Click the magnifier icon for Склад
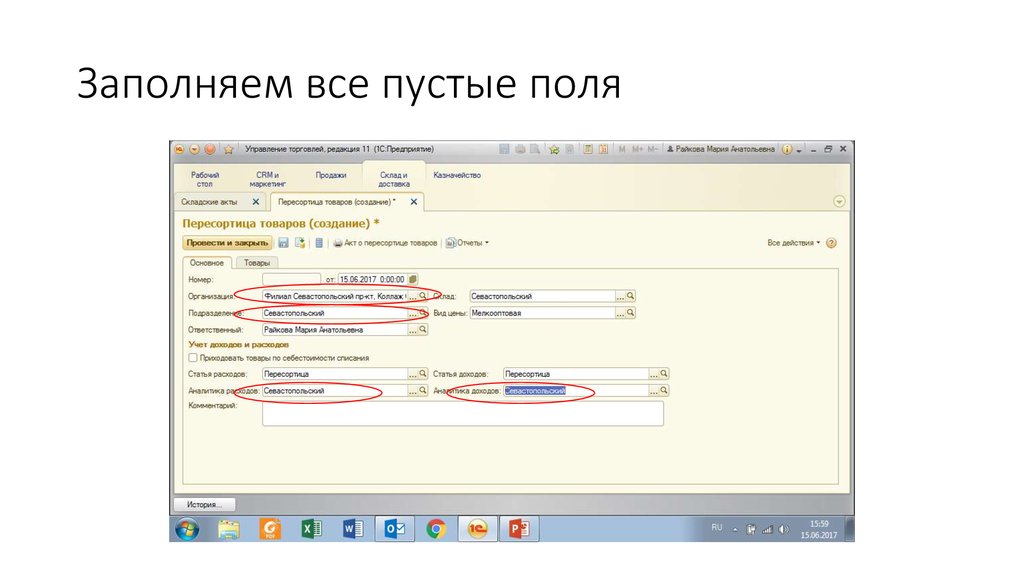The width and height of the screenshot is (1024, 574). tap(630, 296)
